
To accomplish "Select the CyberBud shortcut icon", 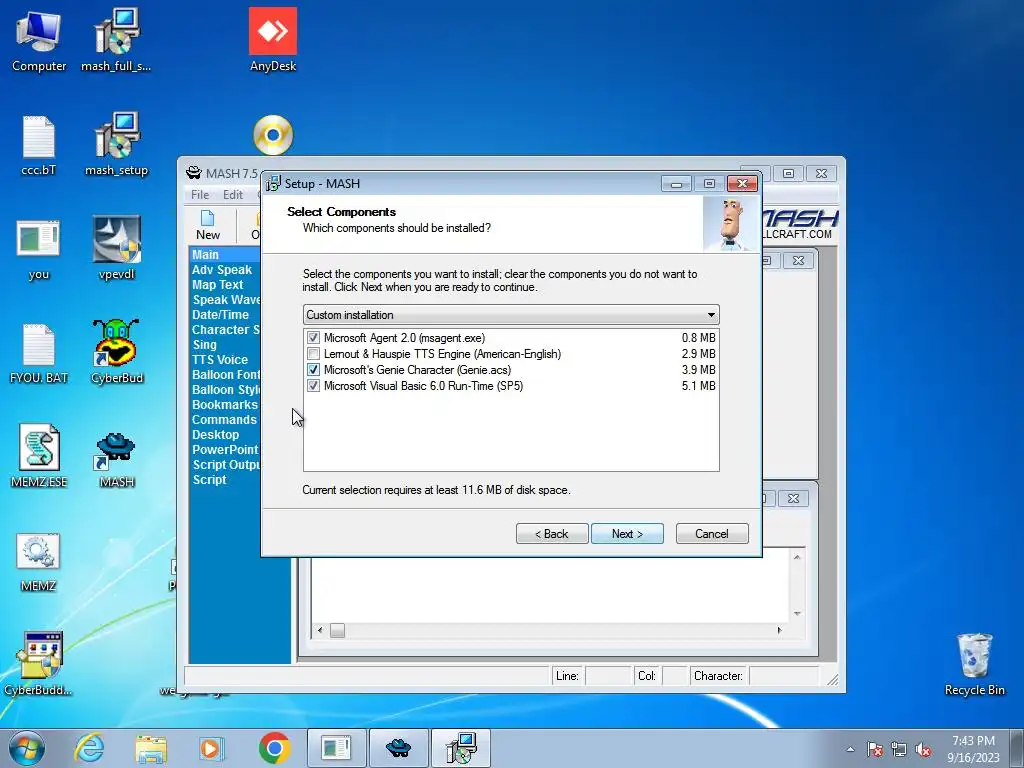I will 116,353.
